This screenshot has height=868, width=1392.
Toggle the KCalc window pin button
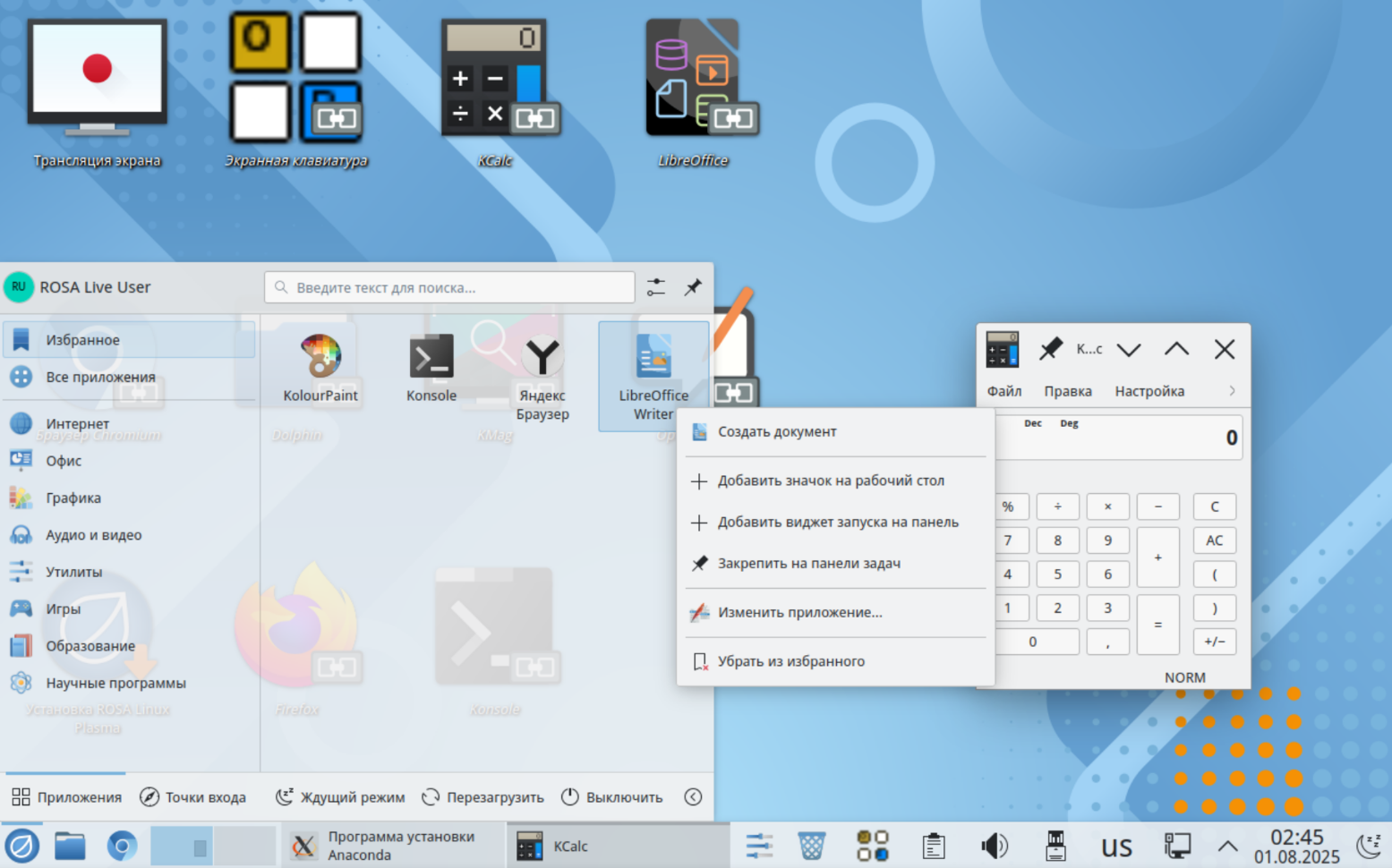pyautogui.click(x=1049, y=349)
